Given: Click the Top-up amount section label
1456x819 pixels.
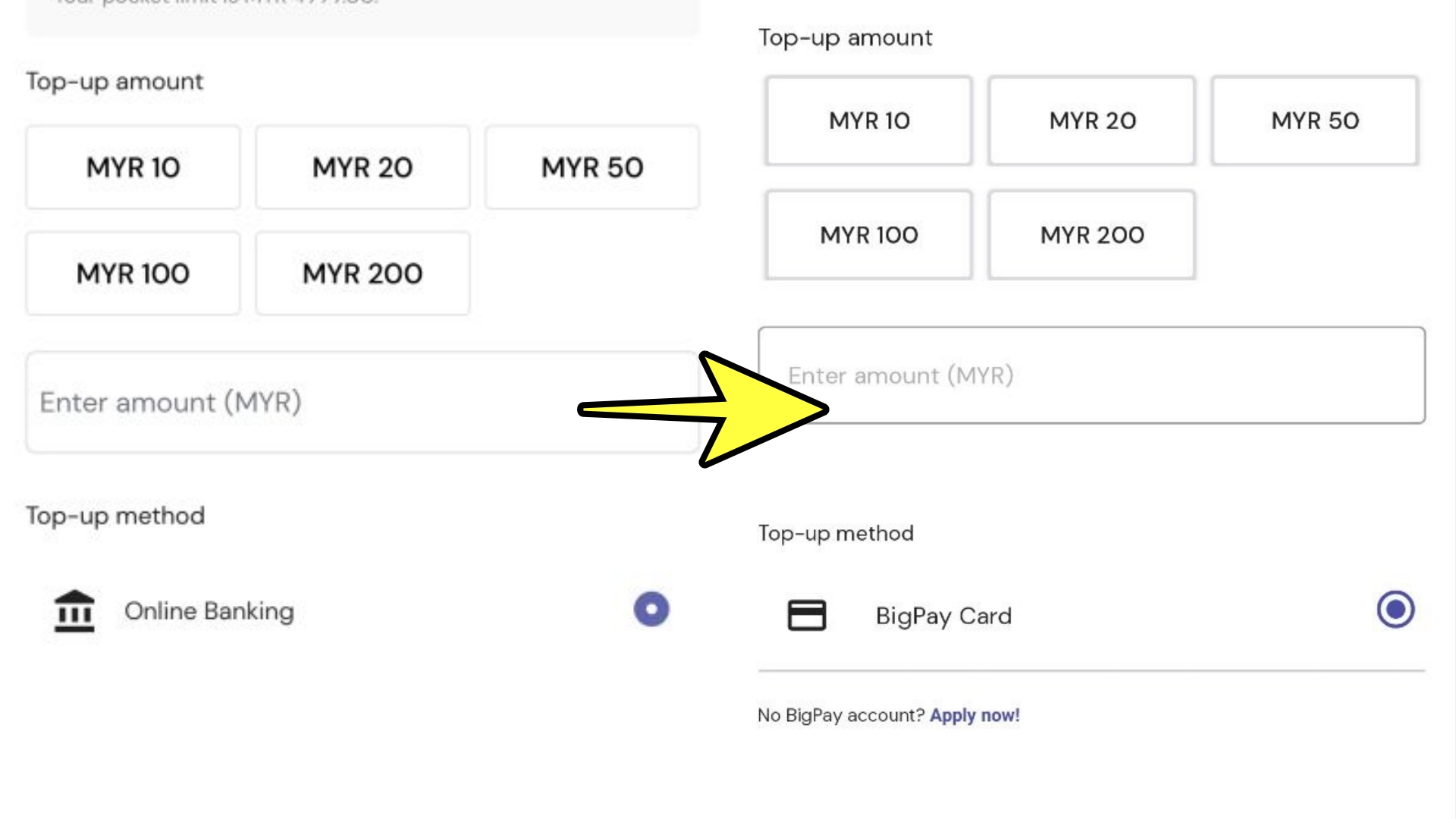Looking at the screenshot, I should 115,81.
